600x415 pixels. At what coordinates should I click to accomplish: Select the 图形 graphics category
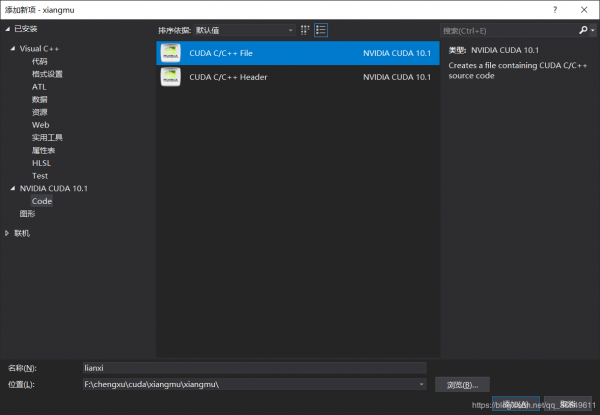[x=27, y=214]
